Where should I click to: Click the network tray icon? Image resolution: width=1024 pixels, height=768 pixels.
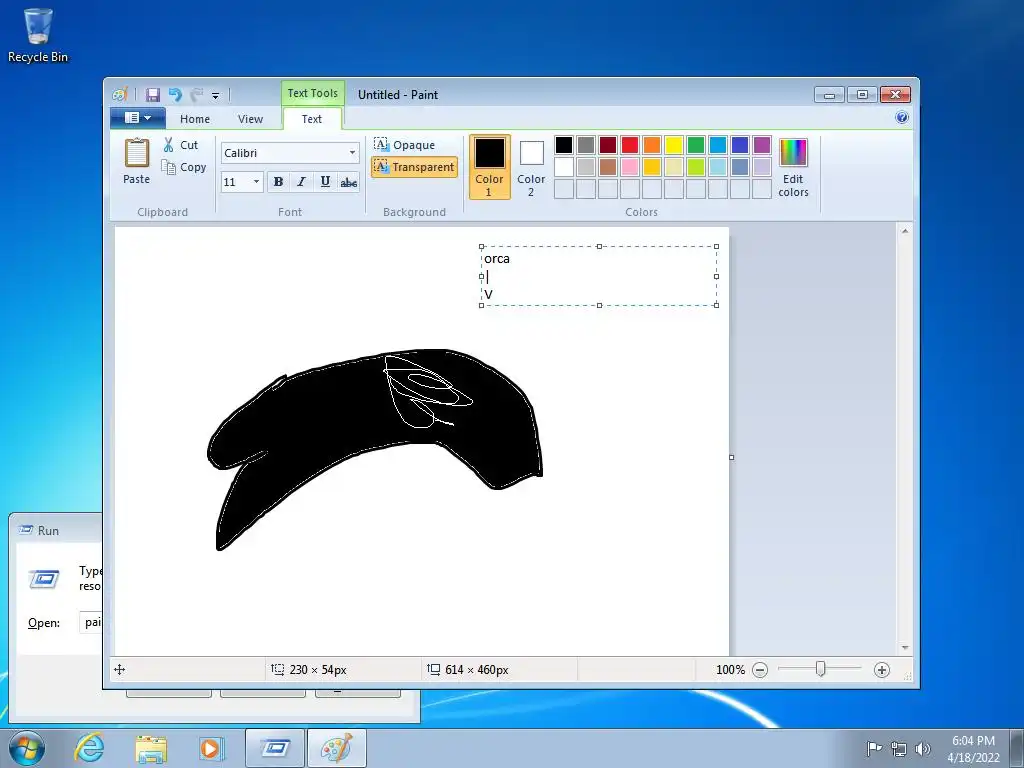(899, 748)
